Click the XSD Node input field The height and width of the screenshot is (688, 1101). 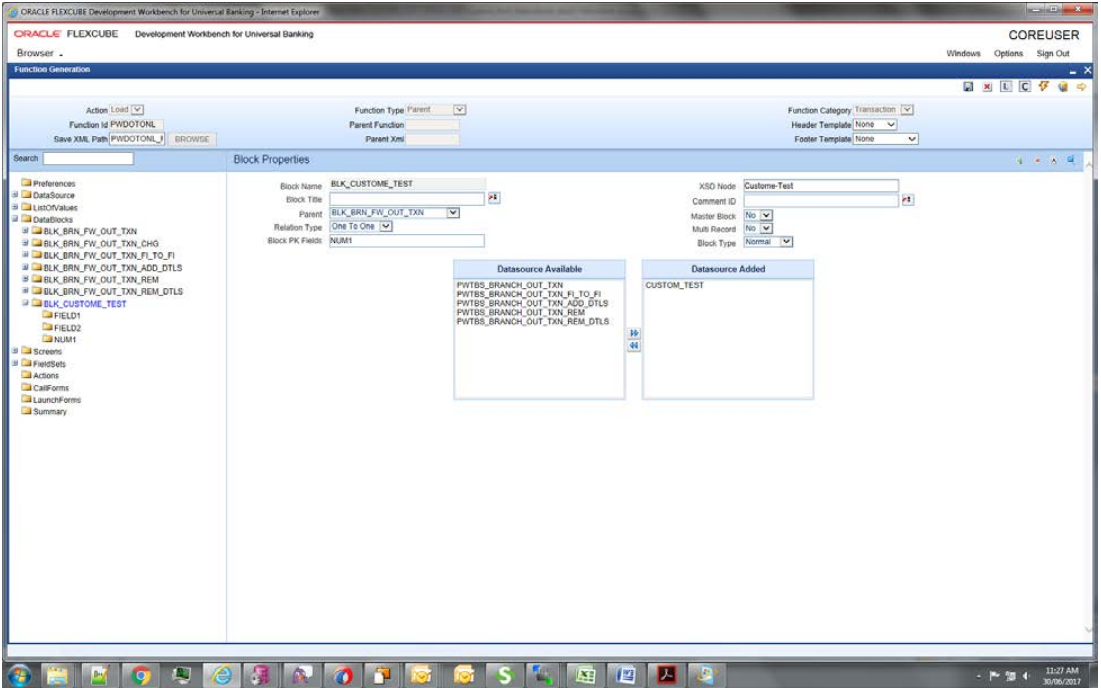click(x=821, y=186)
